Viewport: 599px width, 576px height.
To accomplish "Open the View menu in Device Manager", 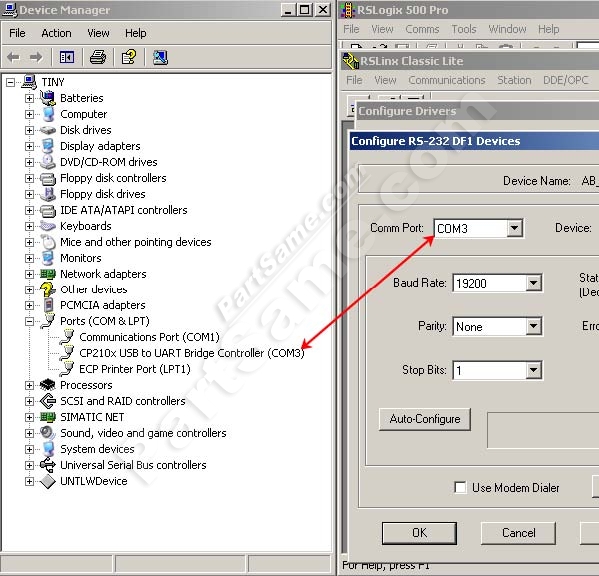I will pyautogui.click(x=98, y=33).
